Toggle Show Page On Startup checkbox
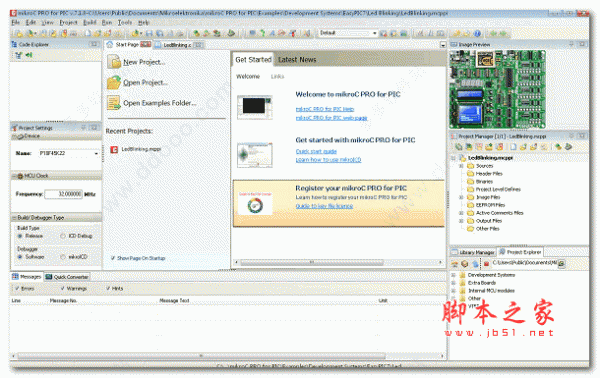The width and height of the screenshot is (600, 378). tap(113, 258)
